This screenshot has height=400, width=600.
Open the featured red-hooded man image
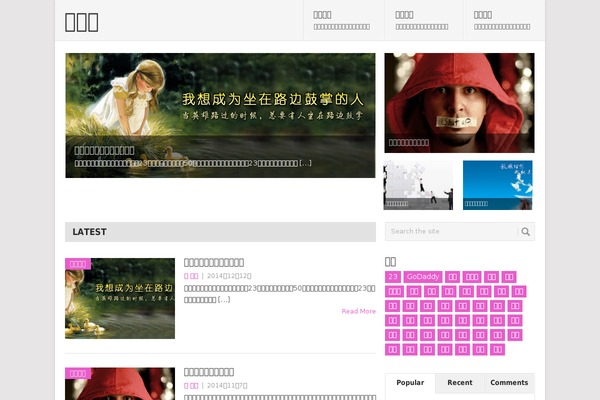(459, 103)
